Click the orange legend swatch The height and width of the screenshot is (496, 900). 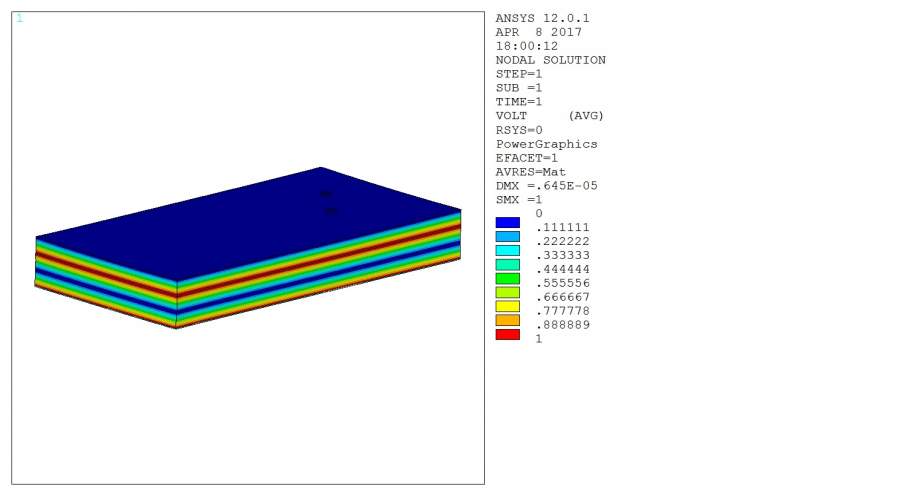pyautogui.click(x=507, y=320)
